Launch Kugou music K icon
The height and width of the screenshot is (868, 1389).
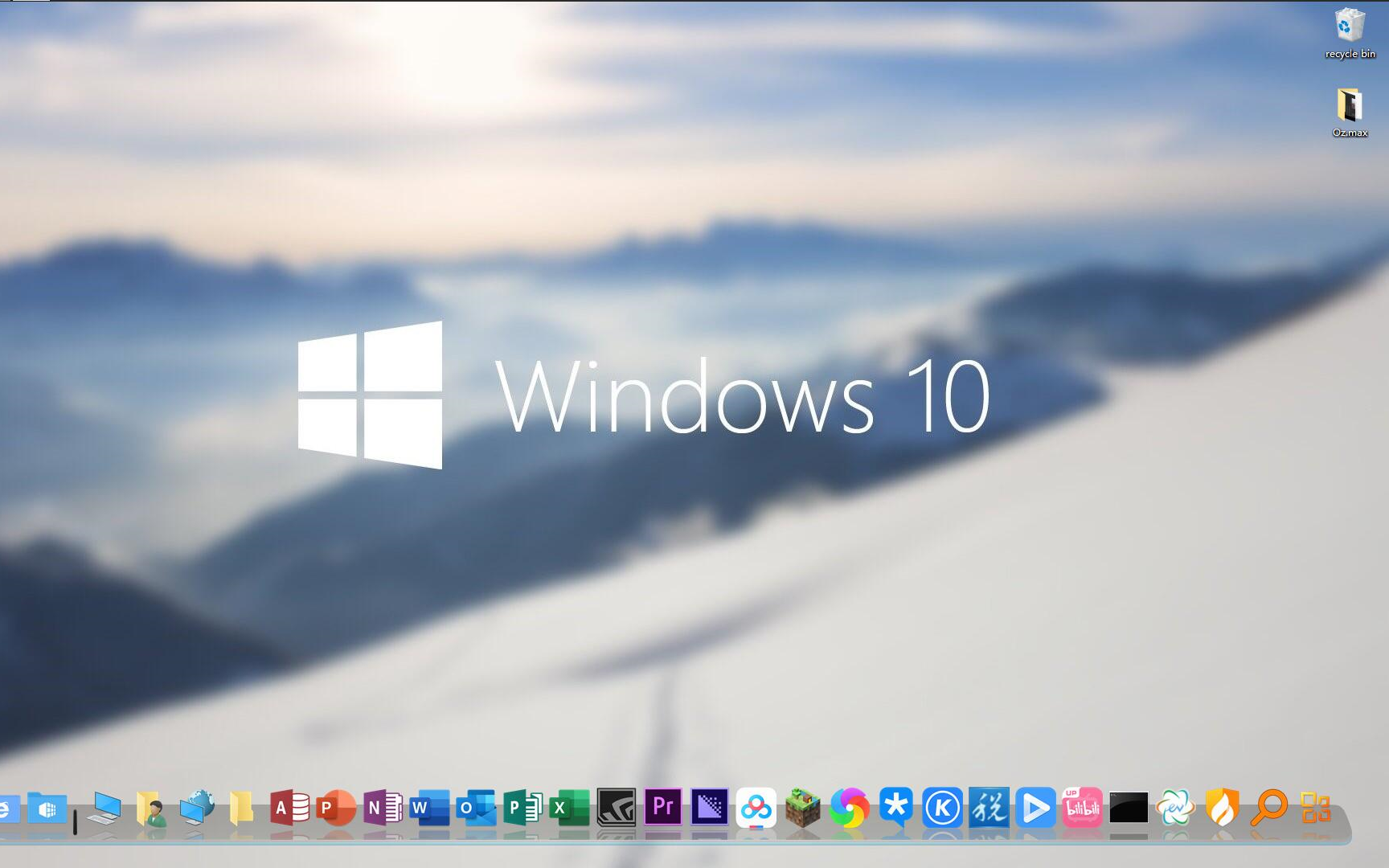point(943,808)
